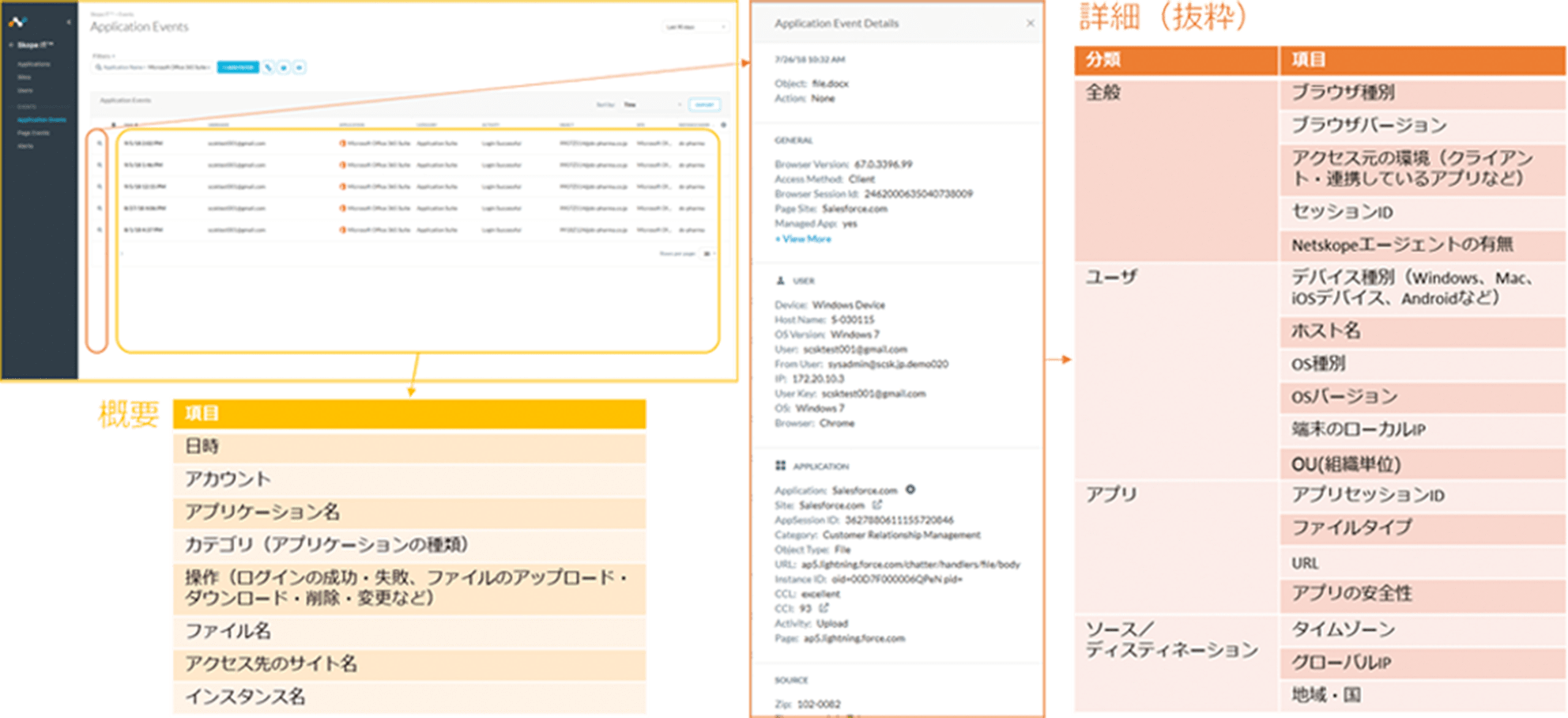Click the ブラウザ種別 cell in the 詳細 table
This screenshot has width=1568, height=718.
(x=1422, y=93)
